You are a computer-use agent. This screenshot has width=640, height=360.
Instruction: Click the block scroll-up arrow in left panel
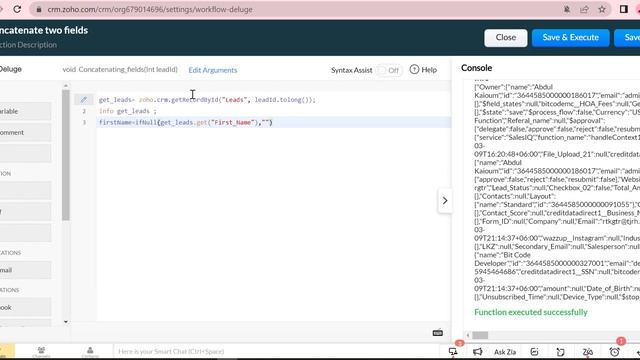pos(66,86)
